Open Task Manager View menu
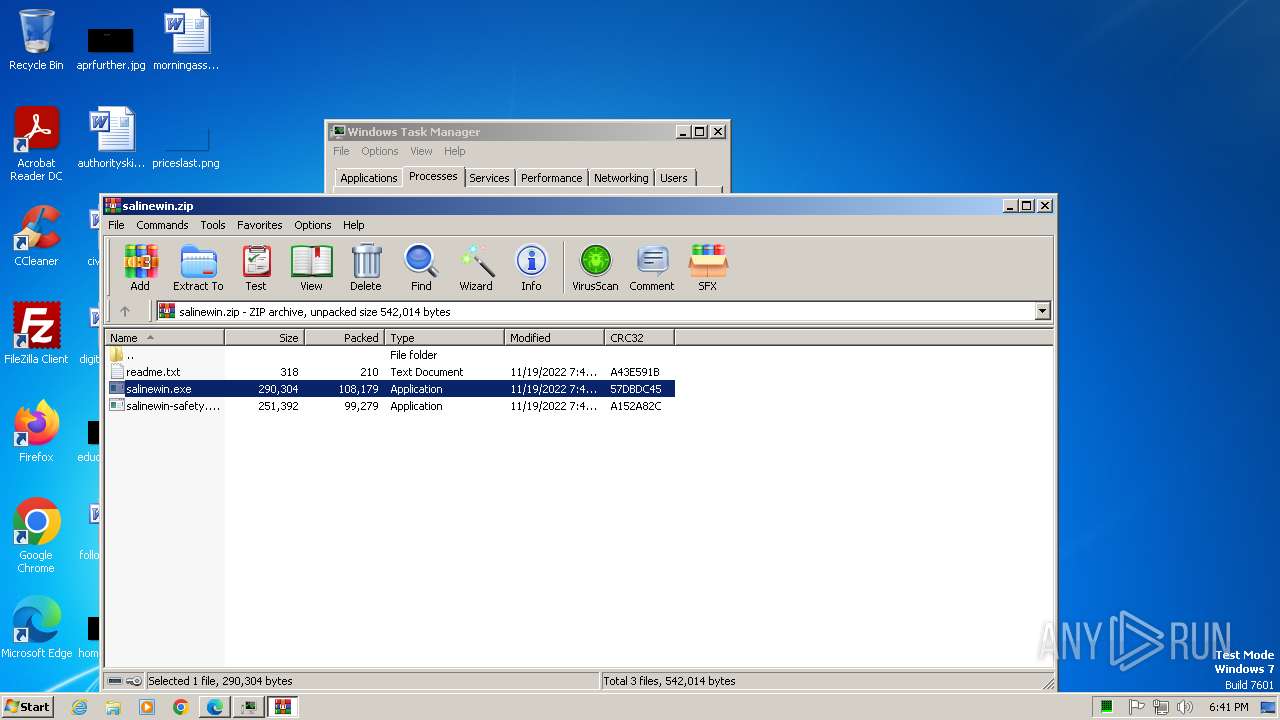Screen dimensions: 1280x720 (421, 151)
